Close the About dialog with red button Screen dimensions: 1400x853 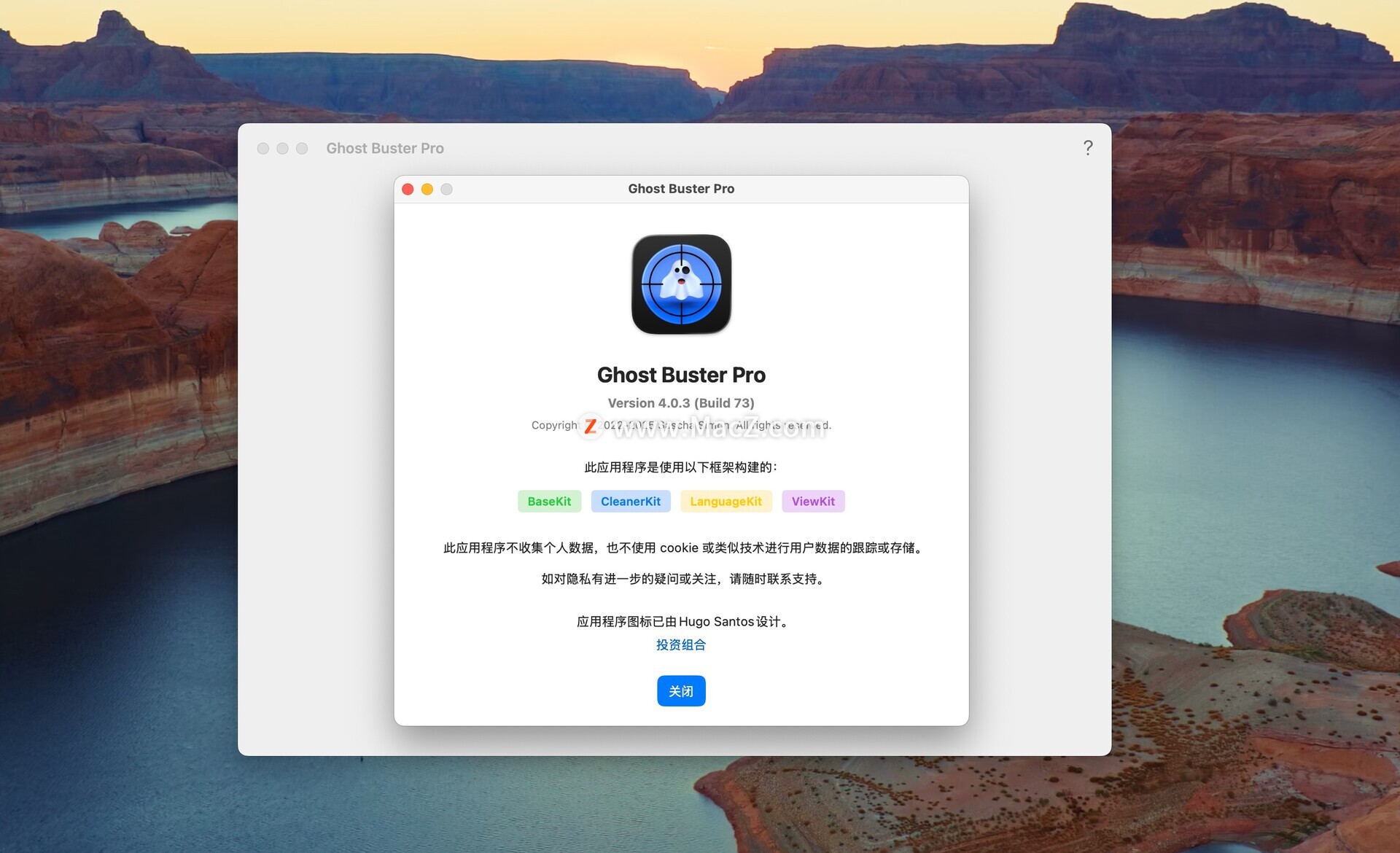coord(408,190)
